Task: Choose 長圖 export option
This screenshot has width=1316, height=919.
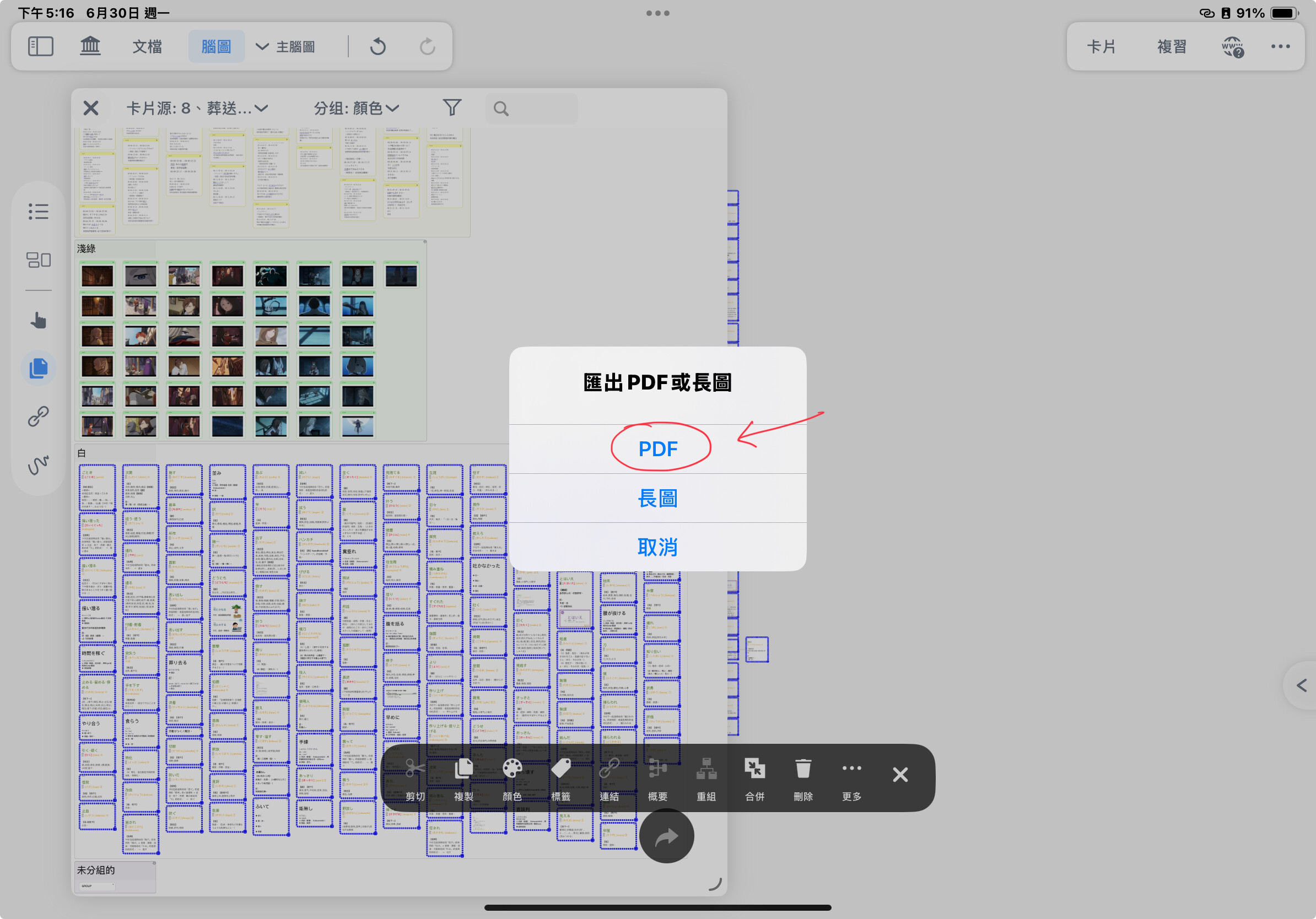Action: coord(658,498)
